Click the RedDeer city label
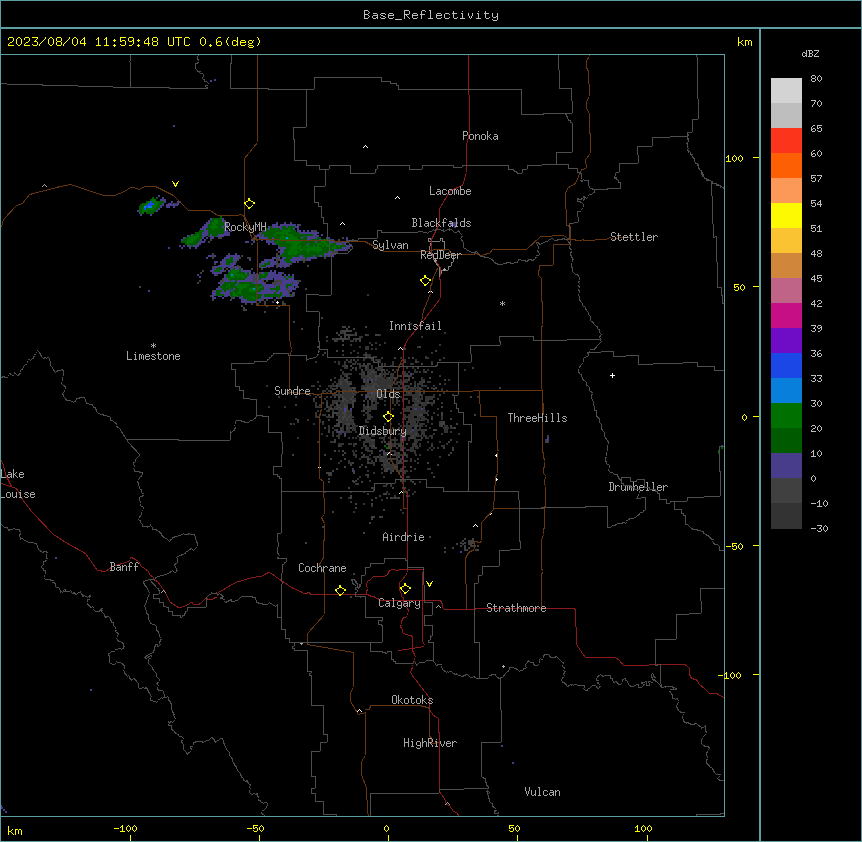The image size is (862, 842). pyautogui.click(x=440, y=255)
